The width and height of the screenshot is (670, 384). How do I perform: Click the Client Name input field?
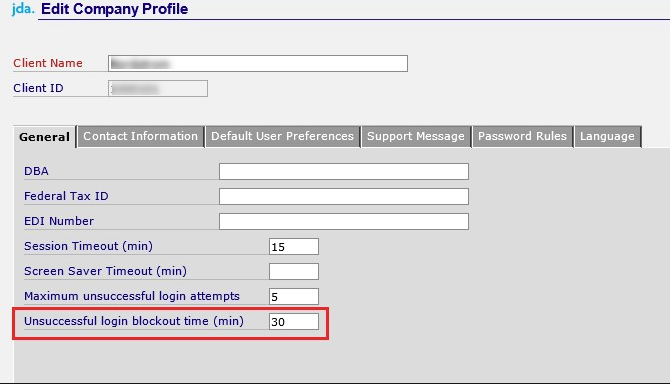258,64
